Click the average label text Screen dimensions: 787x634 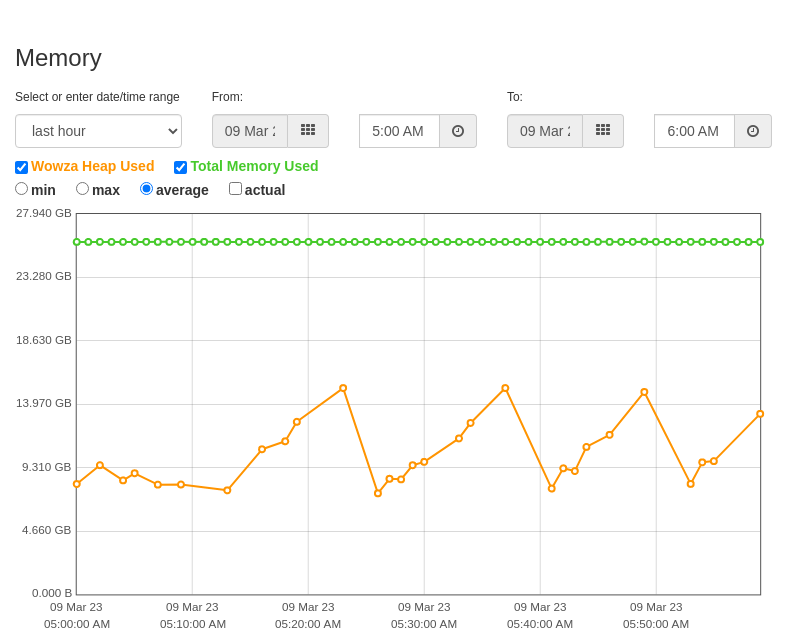182,190
